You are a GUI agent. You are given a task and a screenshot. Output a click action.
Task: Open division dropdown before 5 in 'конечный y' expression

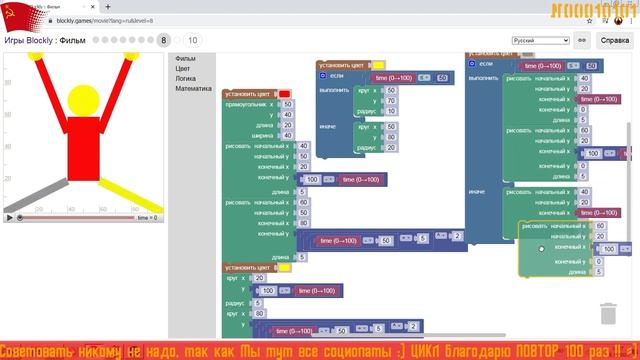[x=405, y=238]
